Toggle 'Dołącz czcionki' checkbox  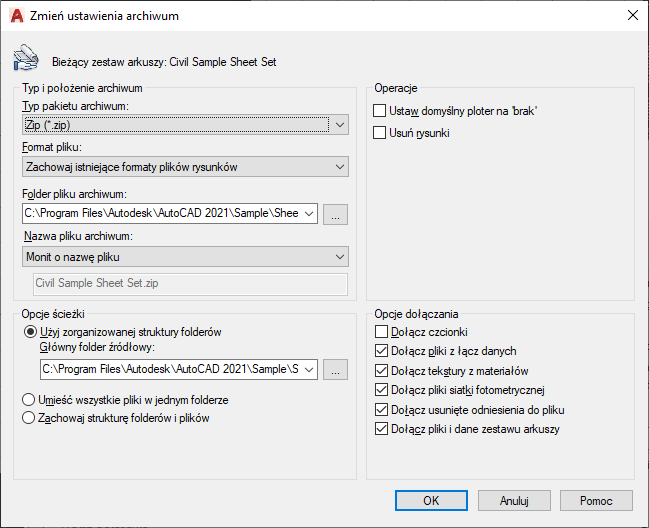(380, 332)
